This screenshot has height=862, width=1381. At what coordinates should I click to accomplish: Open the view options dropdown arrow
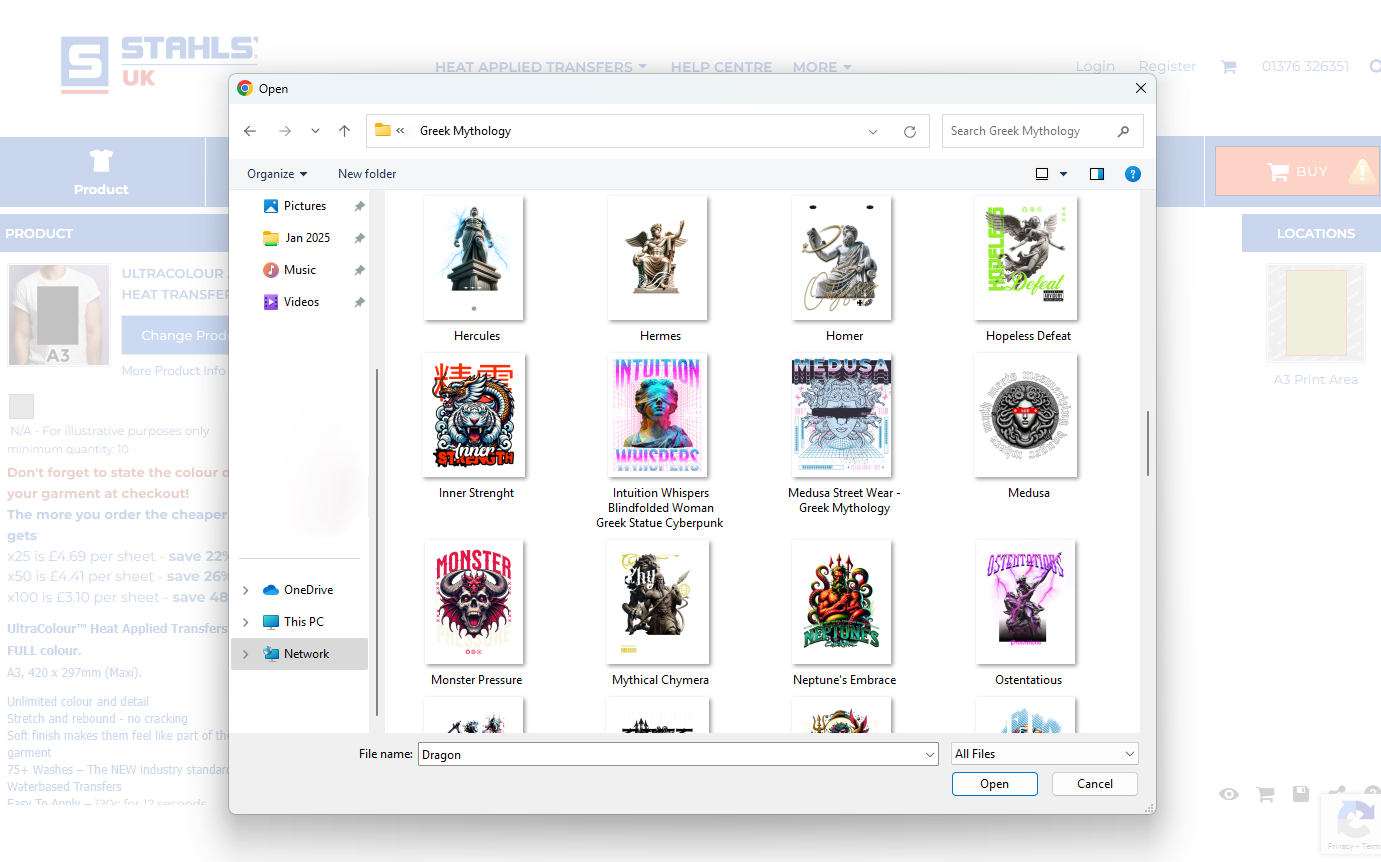[1063, 174]
